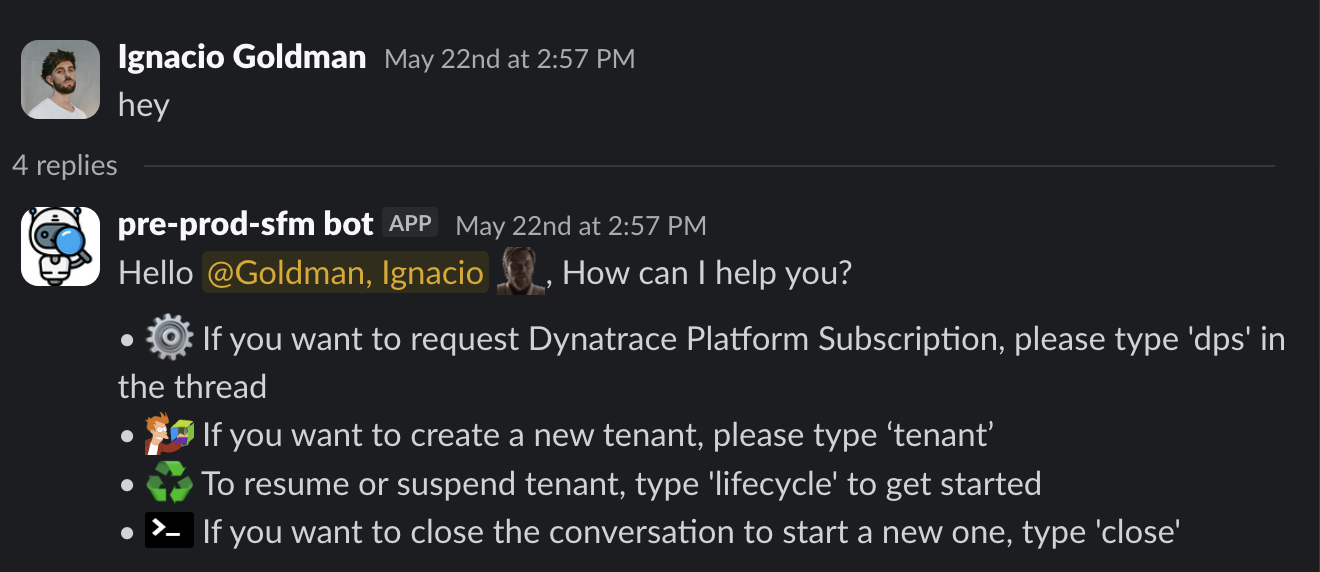1320x572 pixels.
Task: Click the 'hey' message text
Action: coord(144,104)
